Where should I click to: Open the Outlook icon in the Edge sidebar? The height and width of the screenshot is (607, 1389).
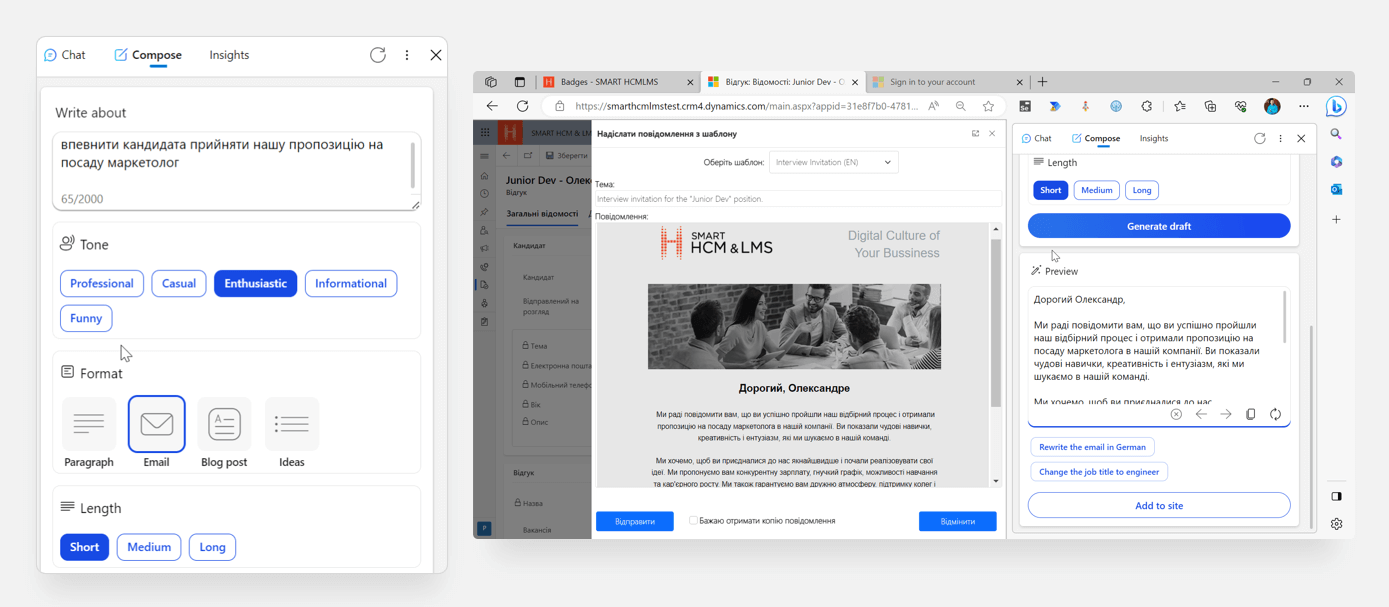[1336, 189]
